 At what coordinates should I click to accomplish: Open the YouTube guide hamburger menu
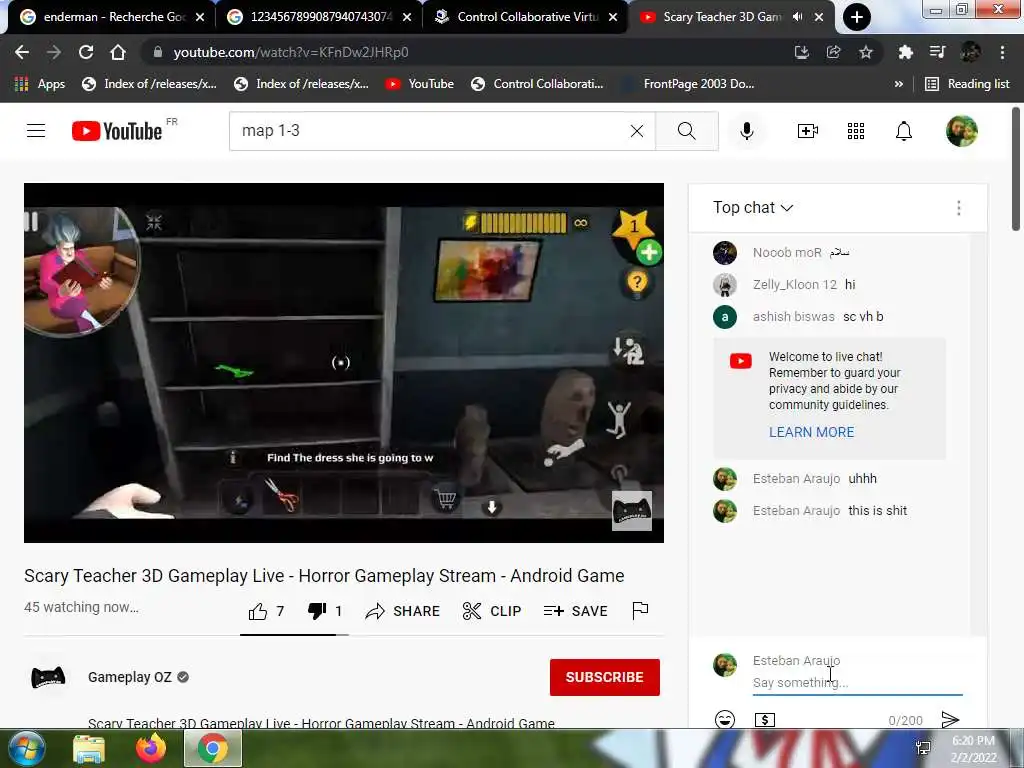pos(36,131)
